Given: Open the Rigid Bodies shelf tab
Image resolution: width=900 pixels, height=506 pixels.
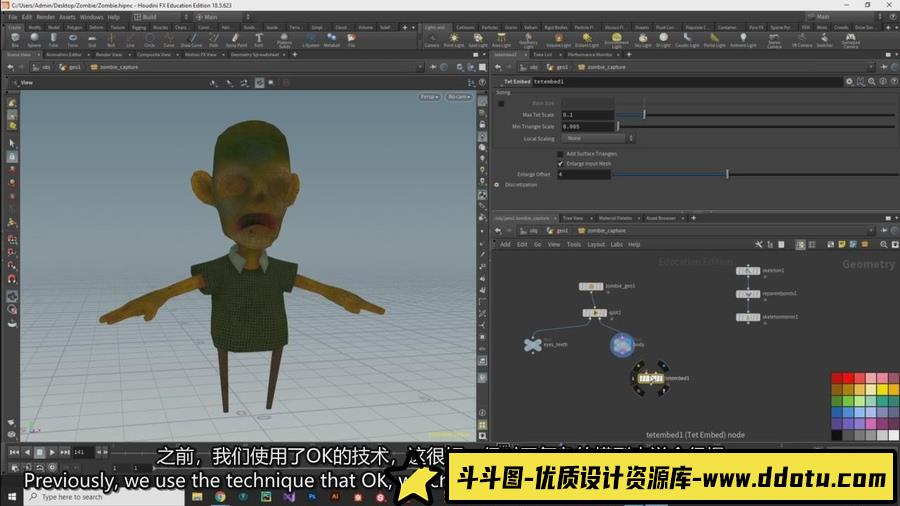Looking at the screenshot, I should pos(555,27).
